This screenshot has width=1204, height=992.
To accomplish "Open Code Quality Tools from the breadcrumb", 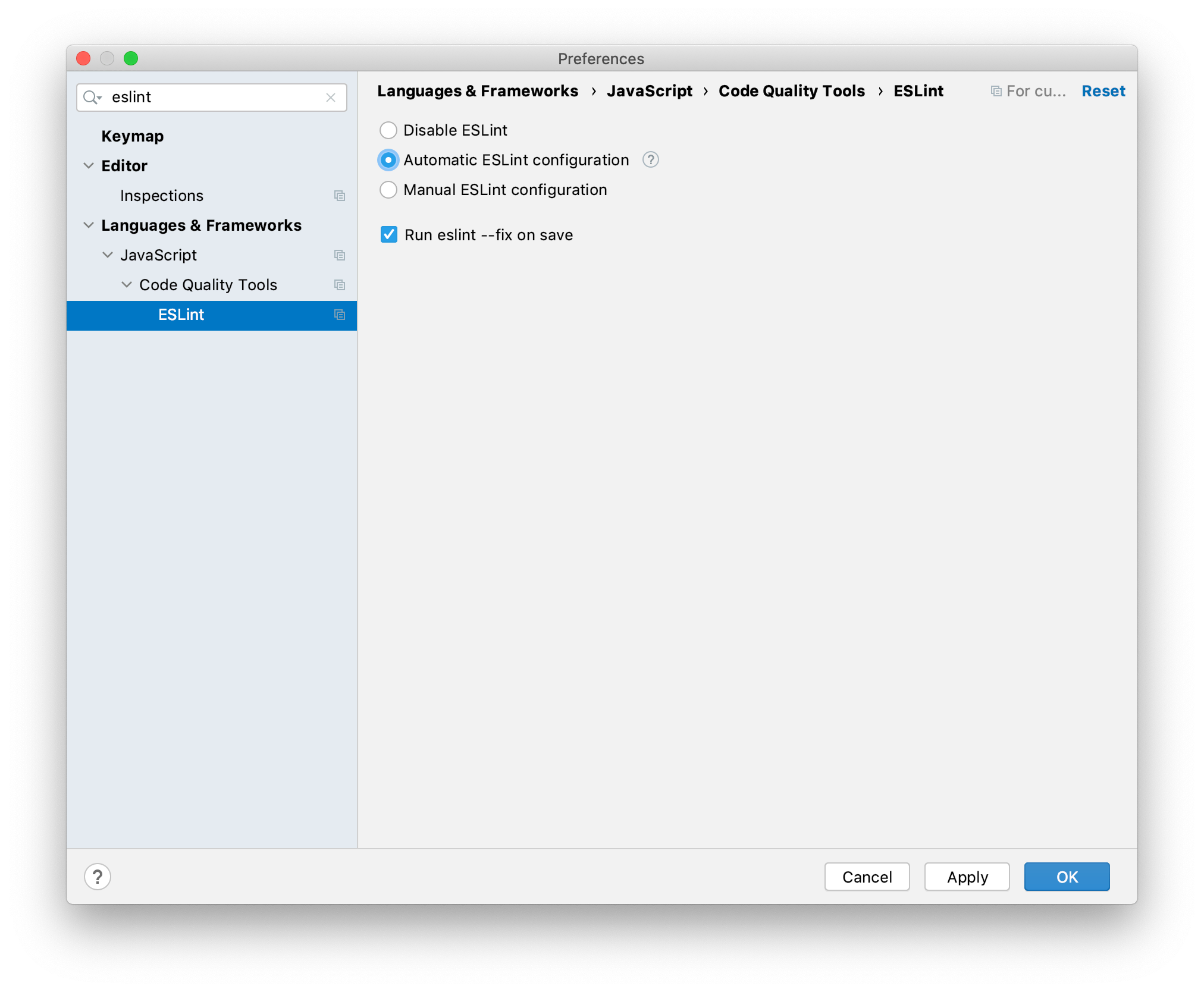I will [791, 90].
